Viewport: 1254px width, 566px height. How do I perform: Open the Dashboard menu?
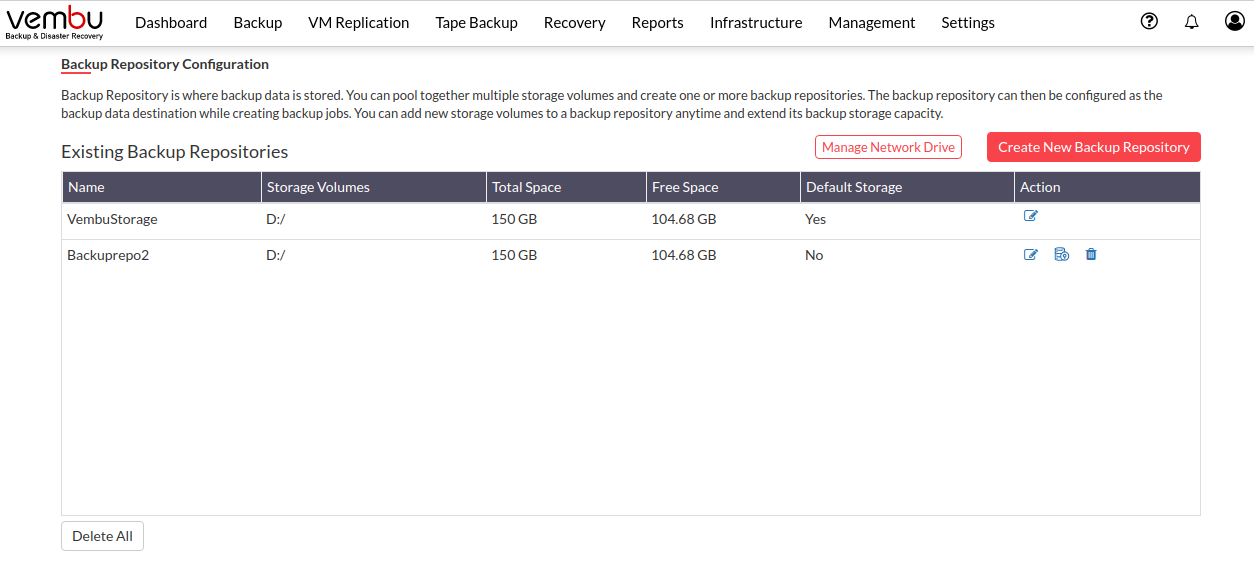[171, 22]
